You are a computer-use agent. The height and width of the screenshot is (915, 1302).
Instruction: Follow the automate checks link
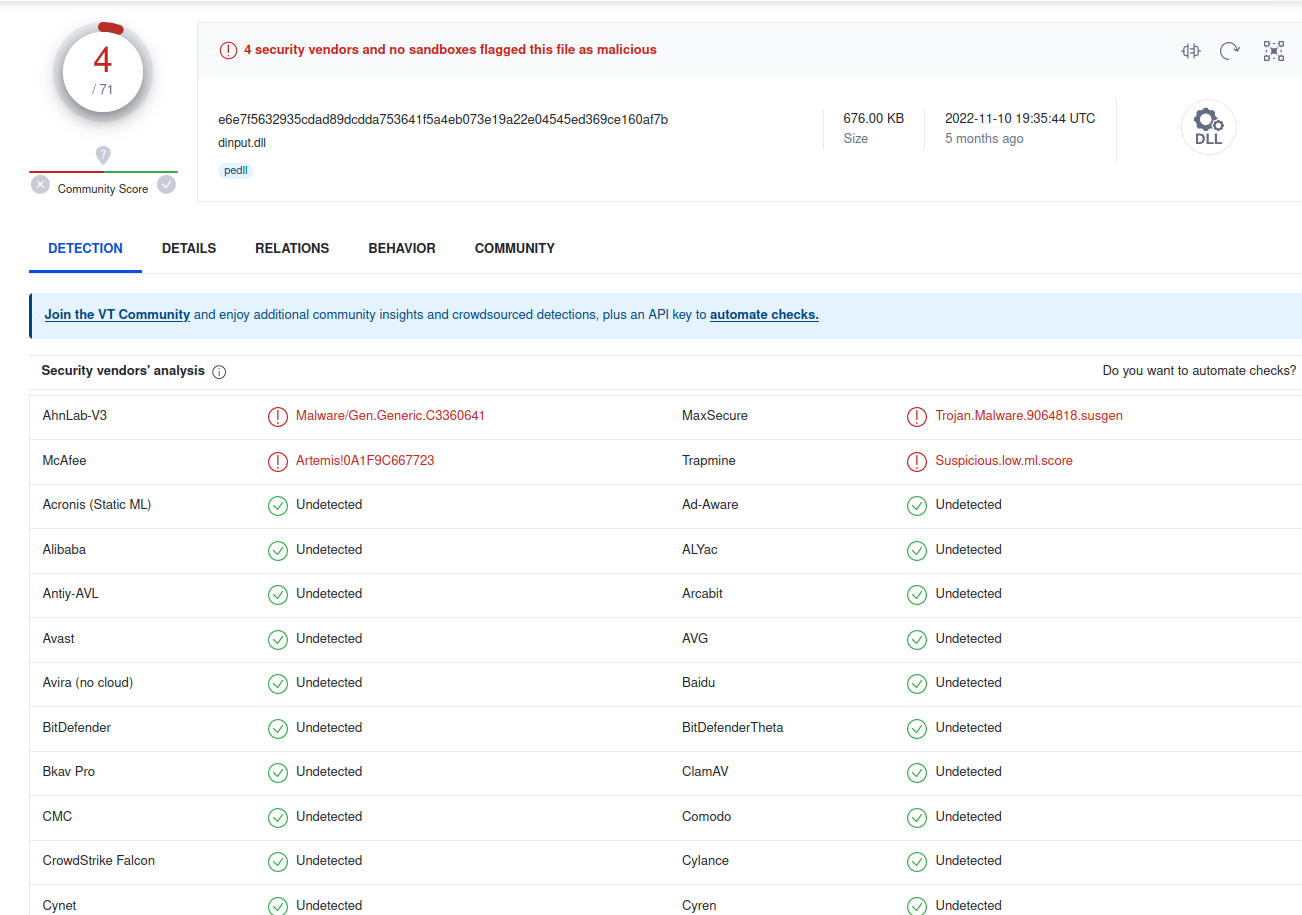click(x=764, y=314)
